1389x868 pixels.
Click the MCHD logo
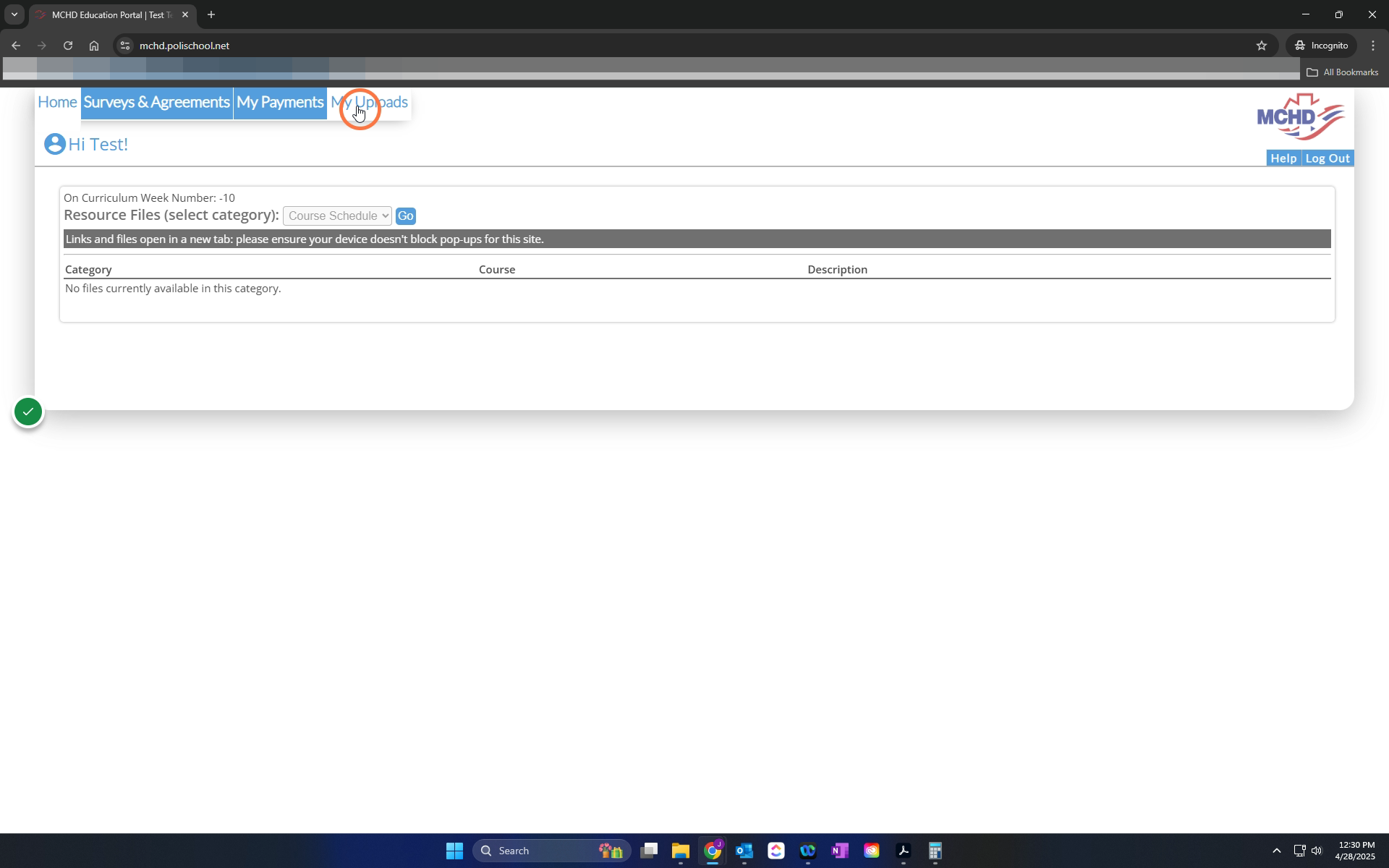click(1301, 116)
